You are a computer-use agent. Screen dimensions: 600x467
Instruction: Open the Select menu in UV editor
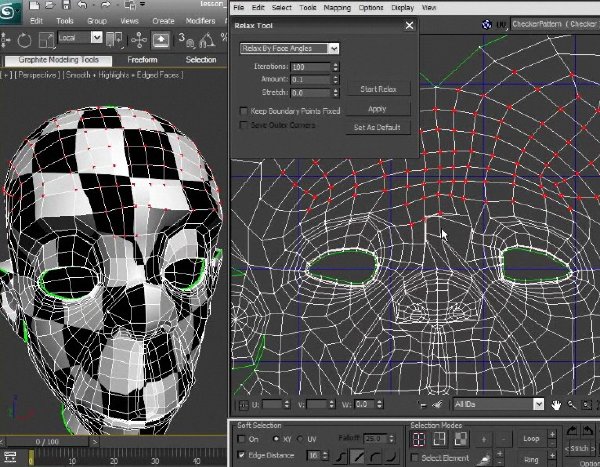click(282, 7)
